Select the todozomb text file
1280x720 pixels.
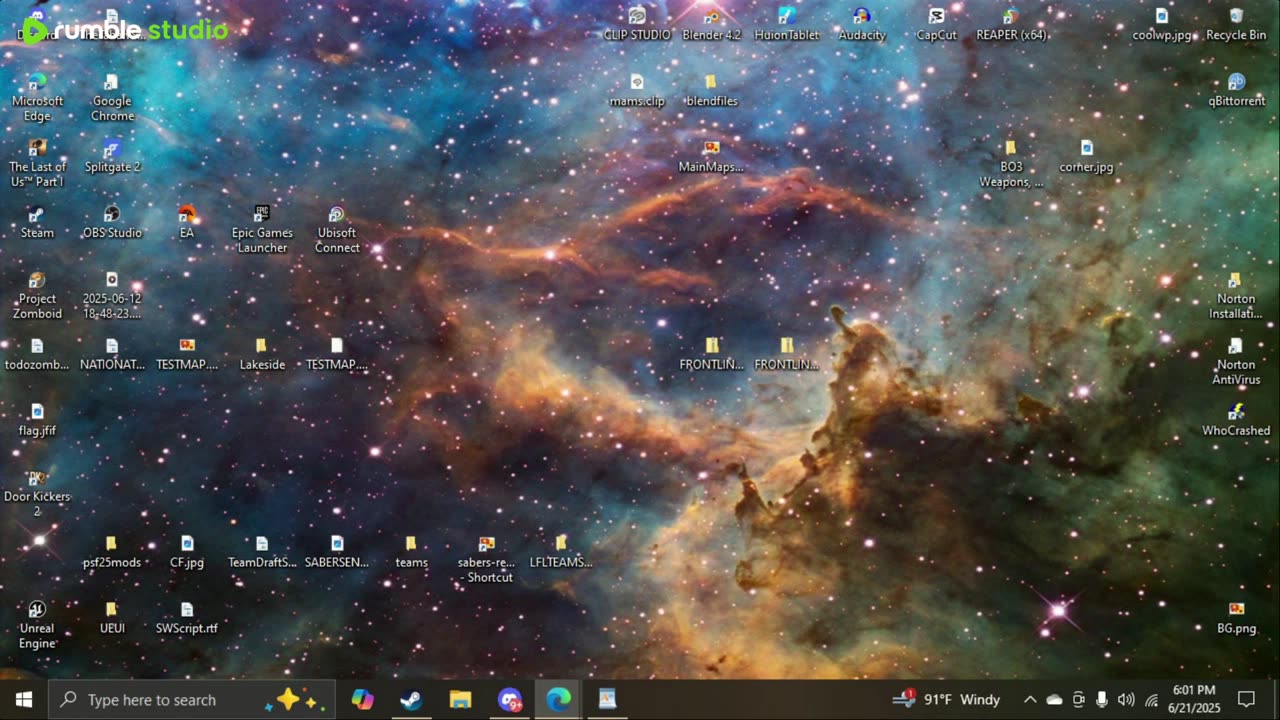[x=37, y=354]
